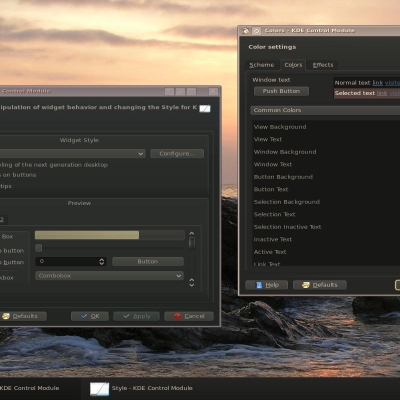Select Window Background in the color list
The height and width of the screenshot is (400, 400).
[285, 152]
